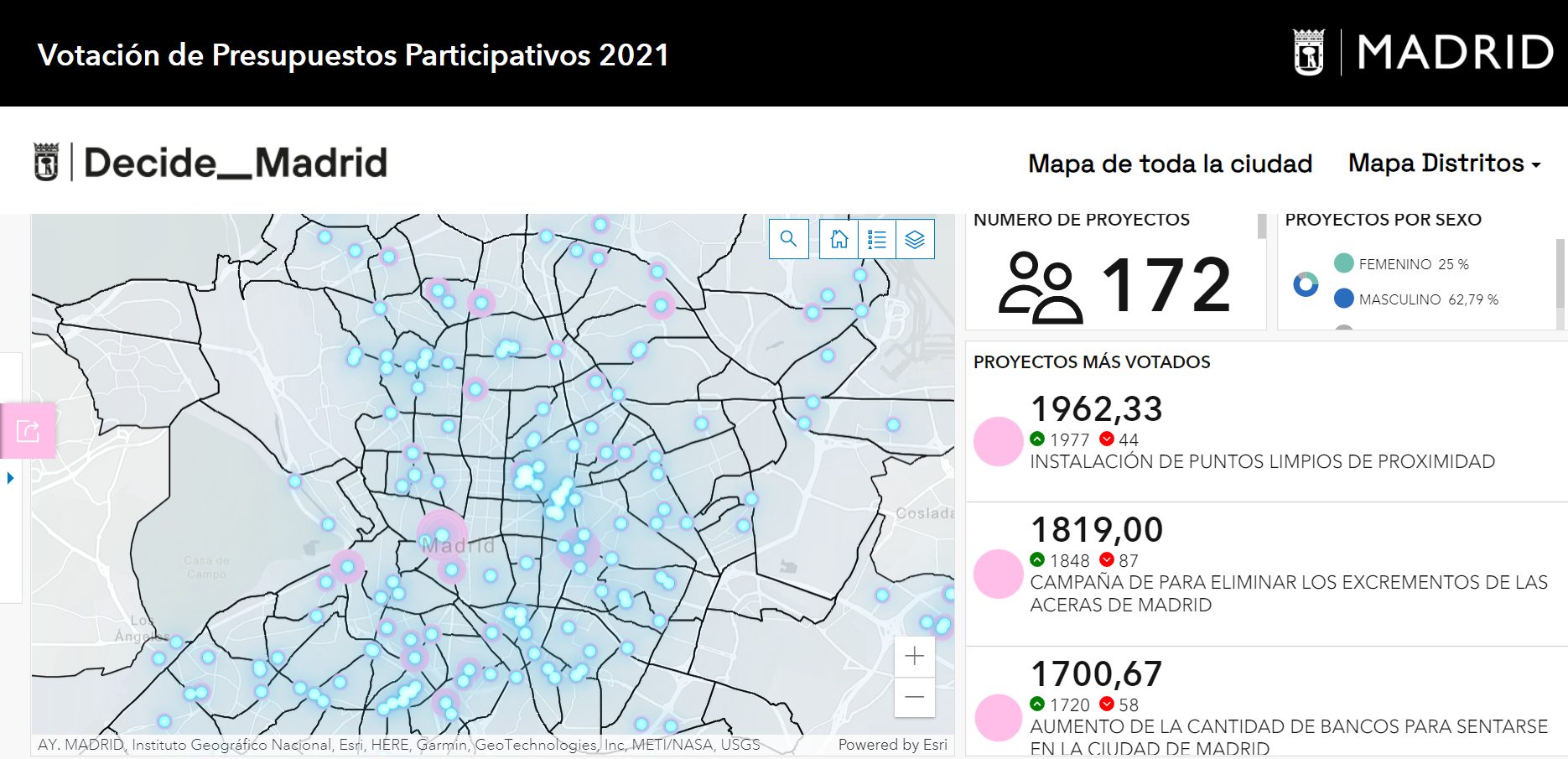Image resolution: width=1568 pixels, height=759 pixels.
Task: Expand the map search widget
Action: (788, 239)
